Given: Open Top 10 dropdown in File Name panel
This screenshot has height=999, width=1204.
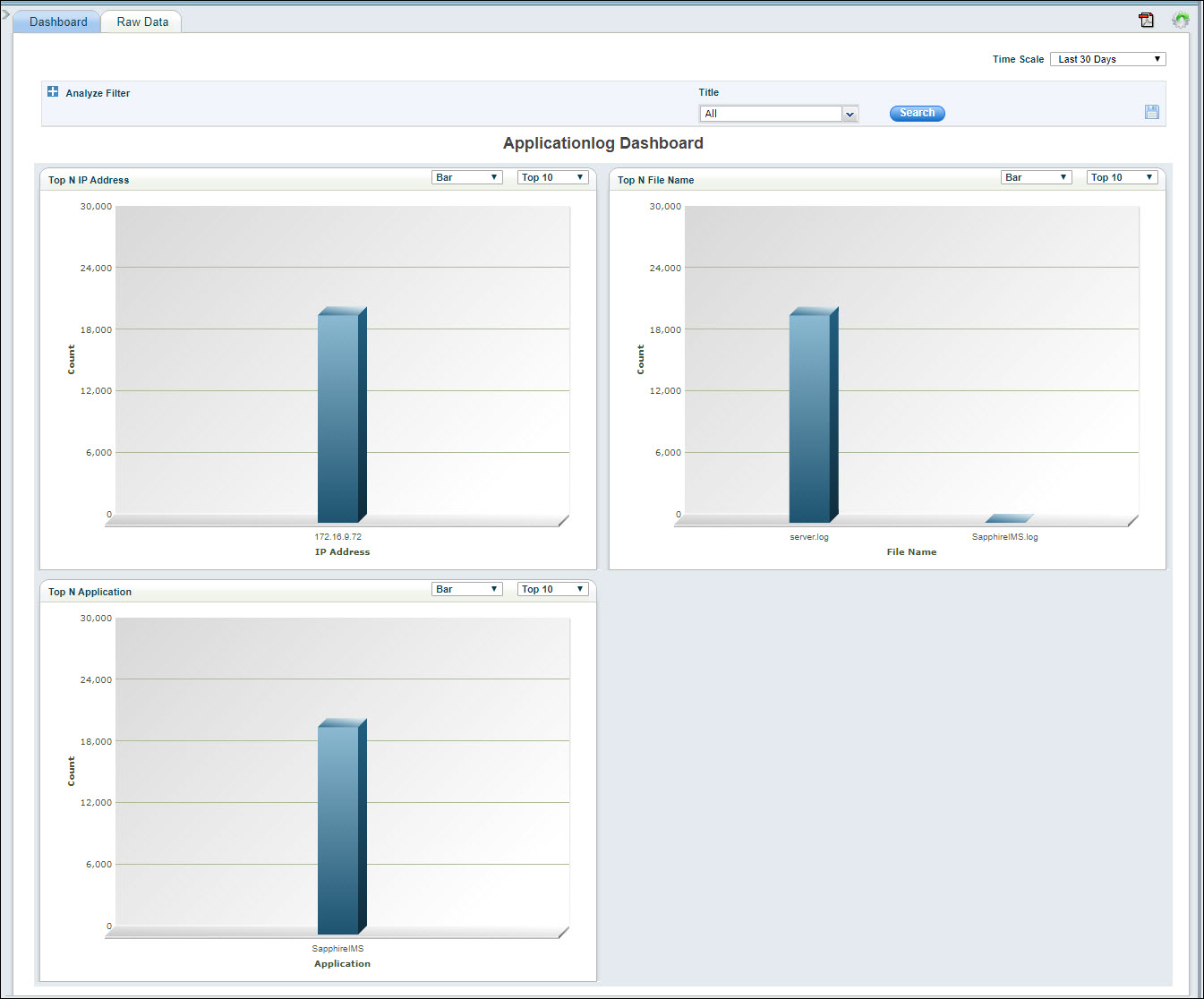Looking at the screenshot, I should click(1122, 177).
